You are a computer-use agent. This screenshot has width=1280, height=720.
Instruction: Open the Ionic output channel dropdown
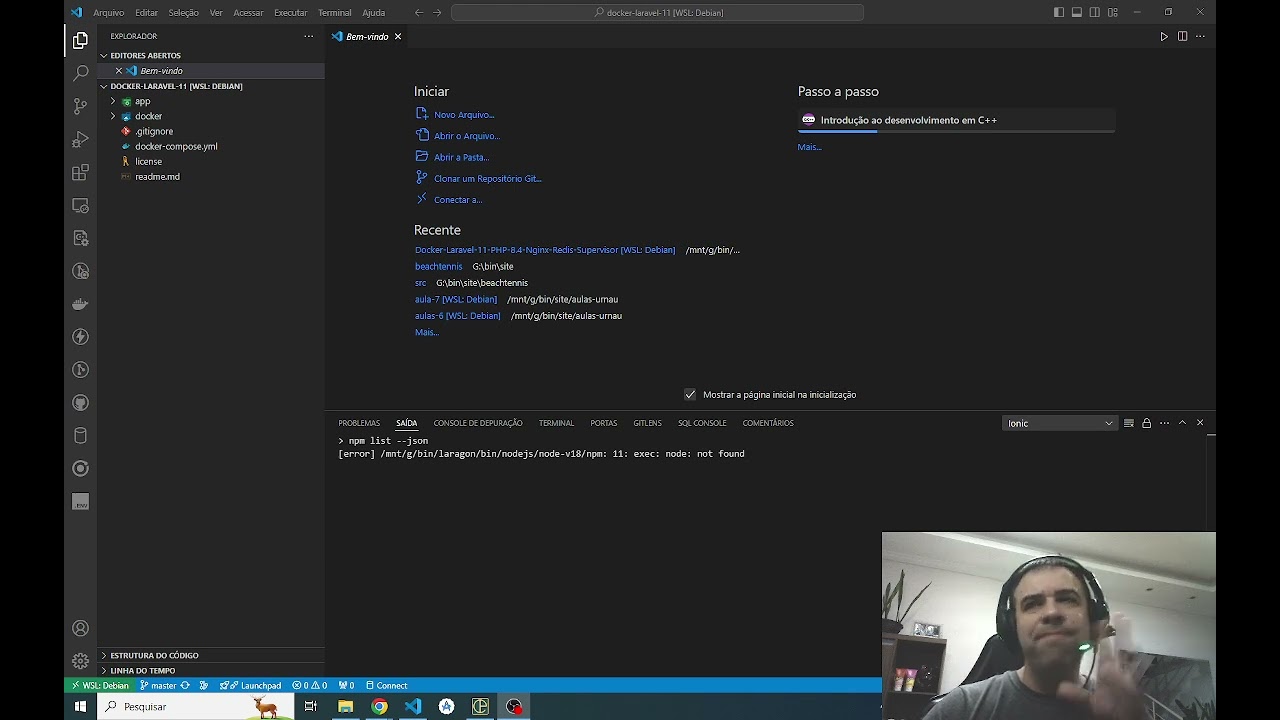pos(1059,423)
